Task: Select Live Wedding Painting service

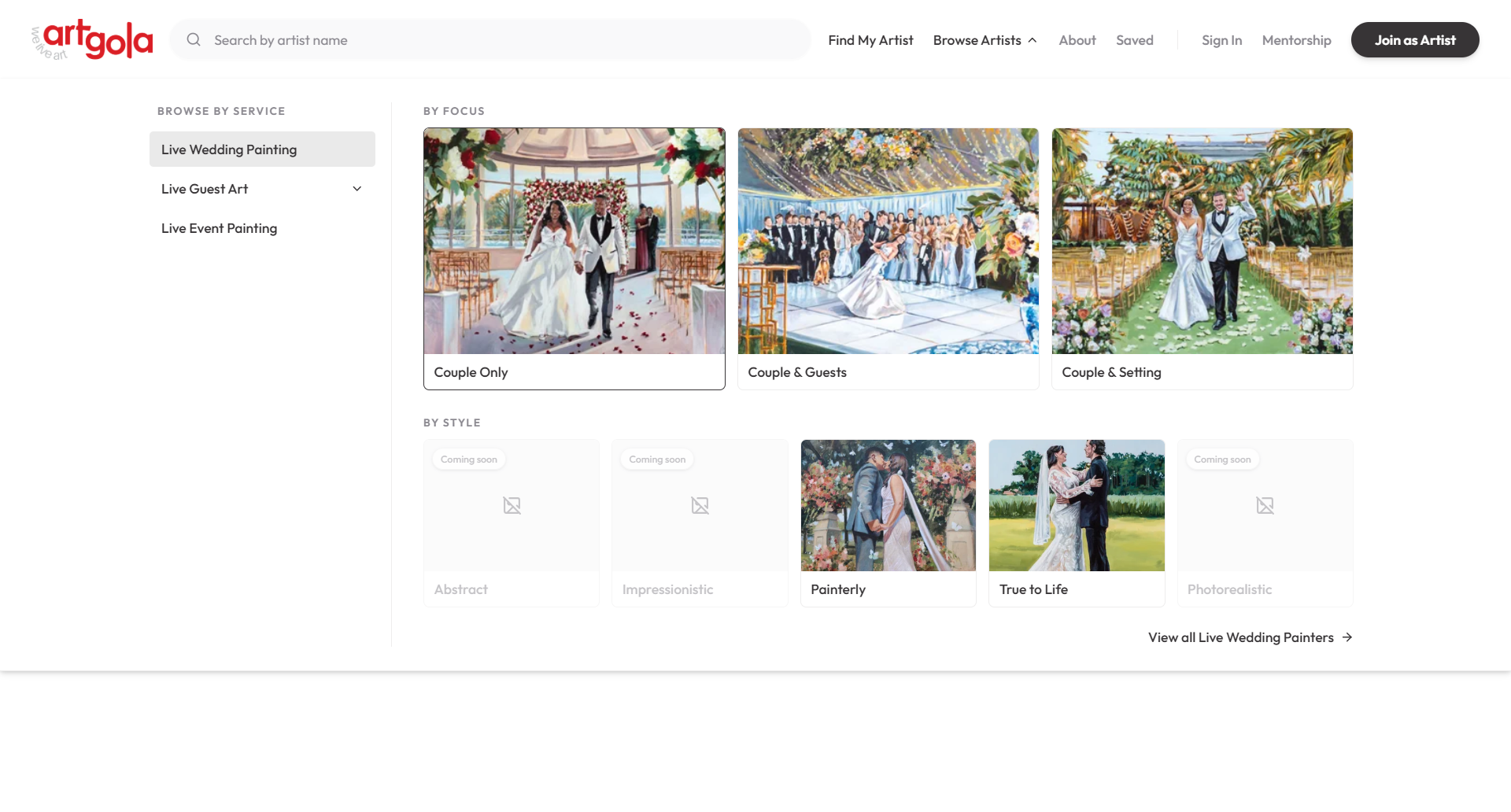Action: coord(262,149)
